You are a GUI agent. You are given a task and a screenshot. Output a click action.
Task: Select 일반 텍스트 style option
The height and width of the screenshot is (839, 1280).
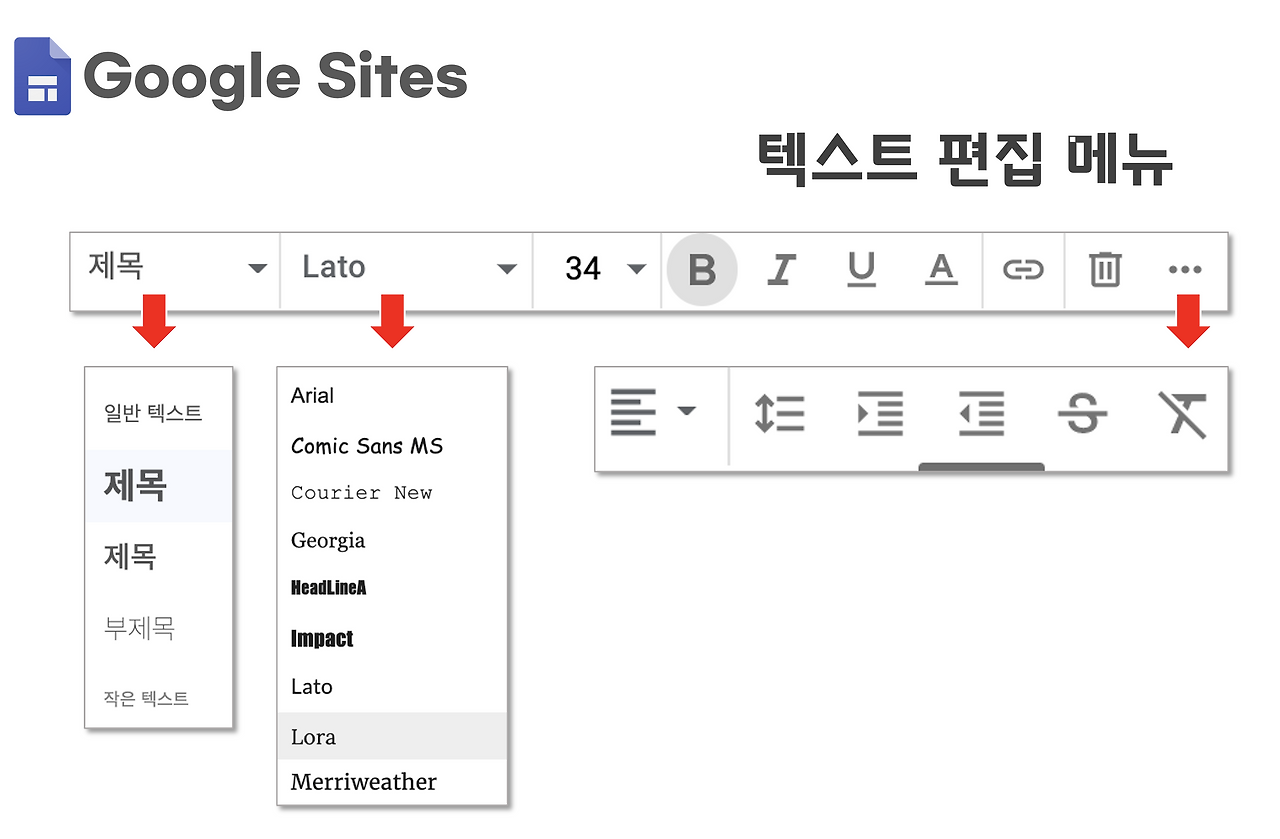coord(153,412)
